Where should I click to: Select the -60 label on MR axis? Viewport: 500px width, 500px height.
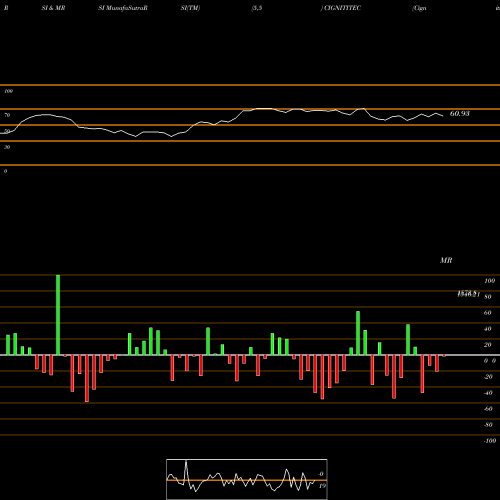488,409
